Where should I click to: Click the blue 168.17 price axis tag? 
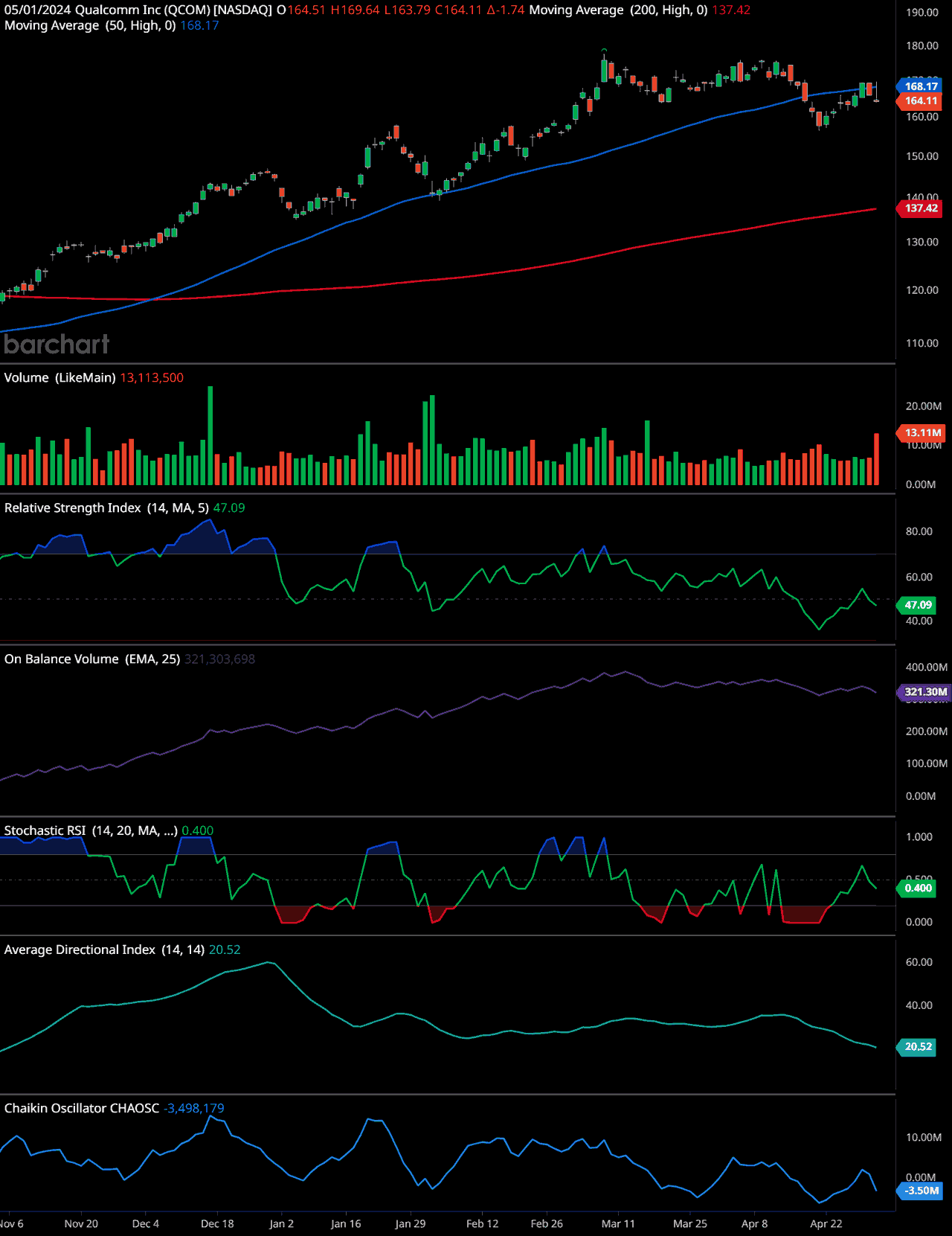pos(921,86)
